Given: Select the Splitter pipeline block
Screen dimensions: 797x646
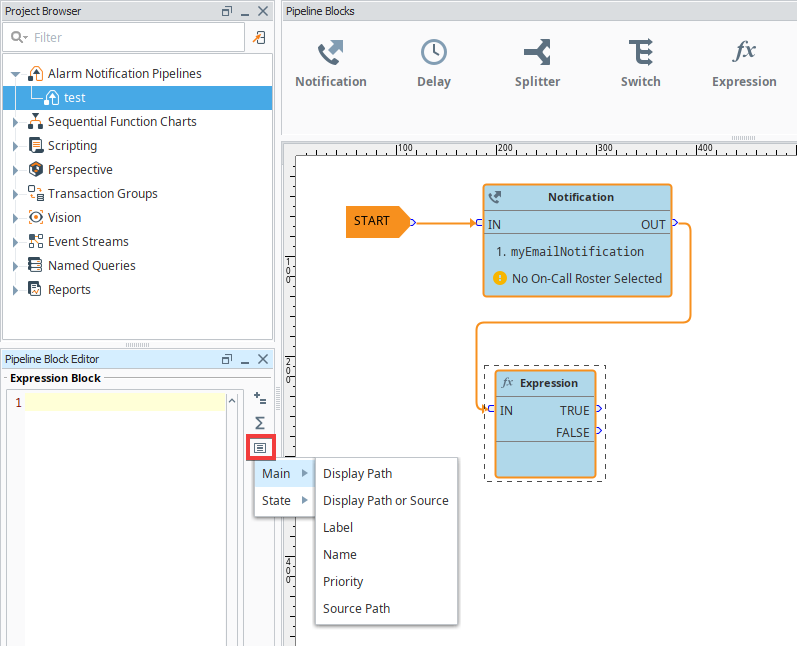Looking at the screenshot, I should [537, 64].
